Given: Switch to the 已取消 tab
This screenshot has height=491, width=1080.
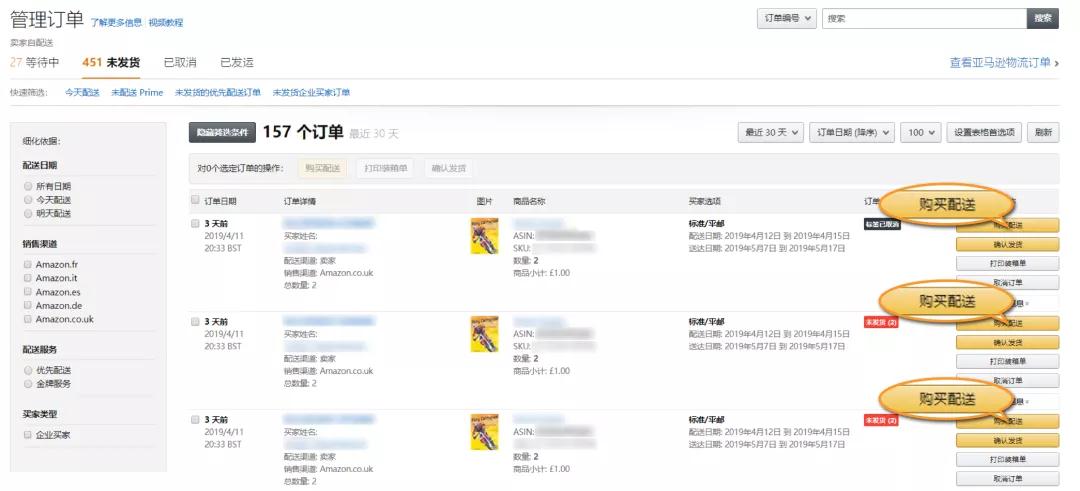Looking at the screenshot, I should [180, 63].
